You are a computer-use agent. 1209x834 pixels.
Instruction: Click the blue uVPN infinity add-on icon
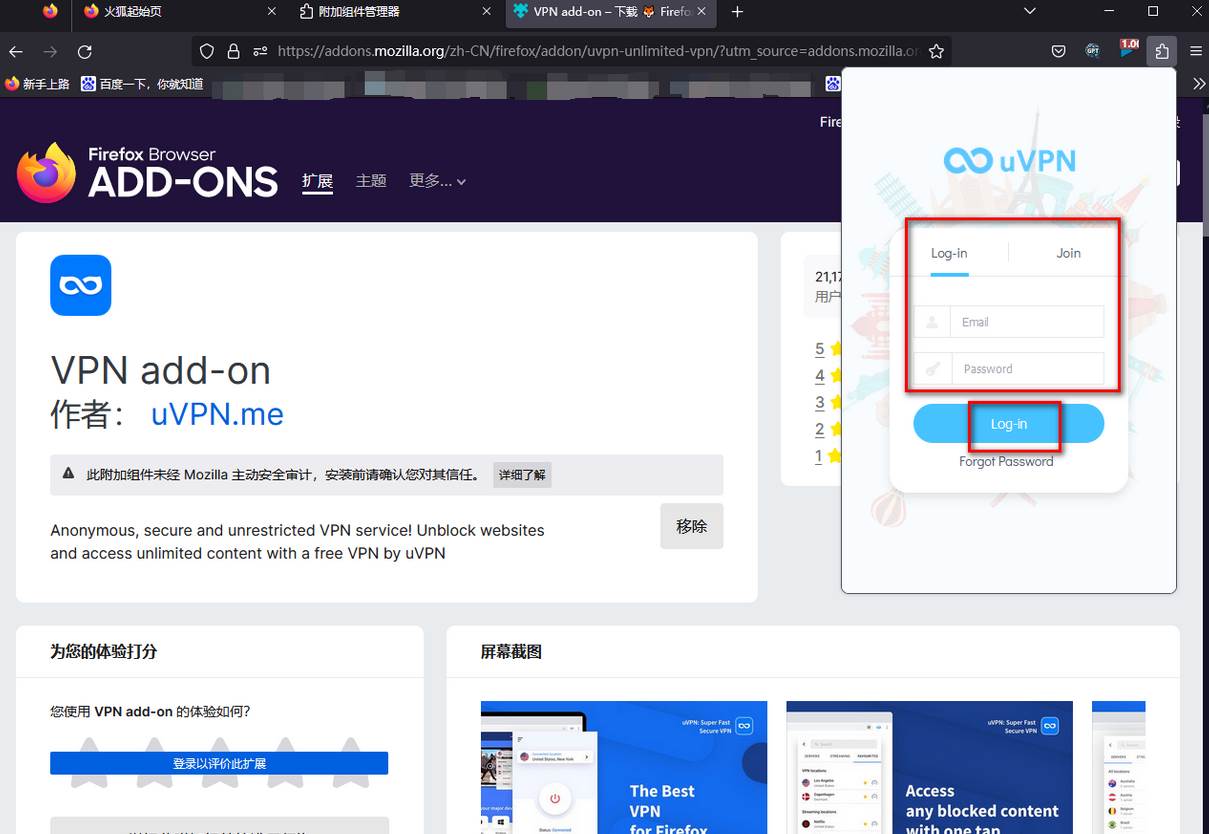pyautogui.click(x=81, y=285)
